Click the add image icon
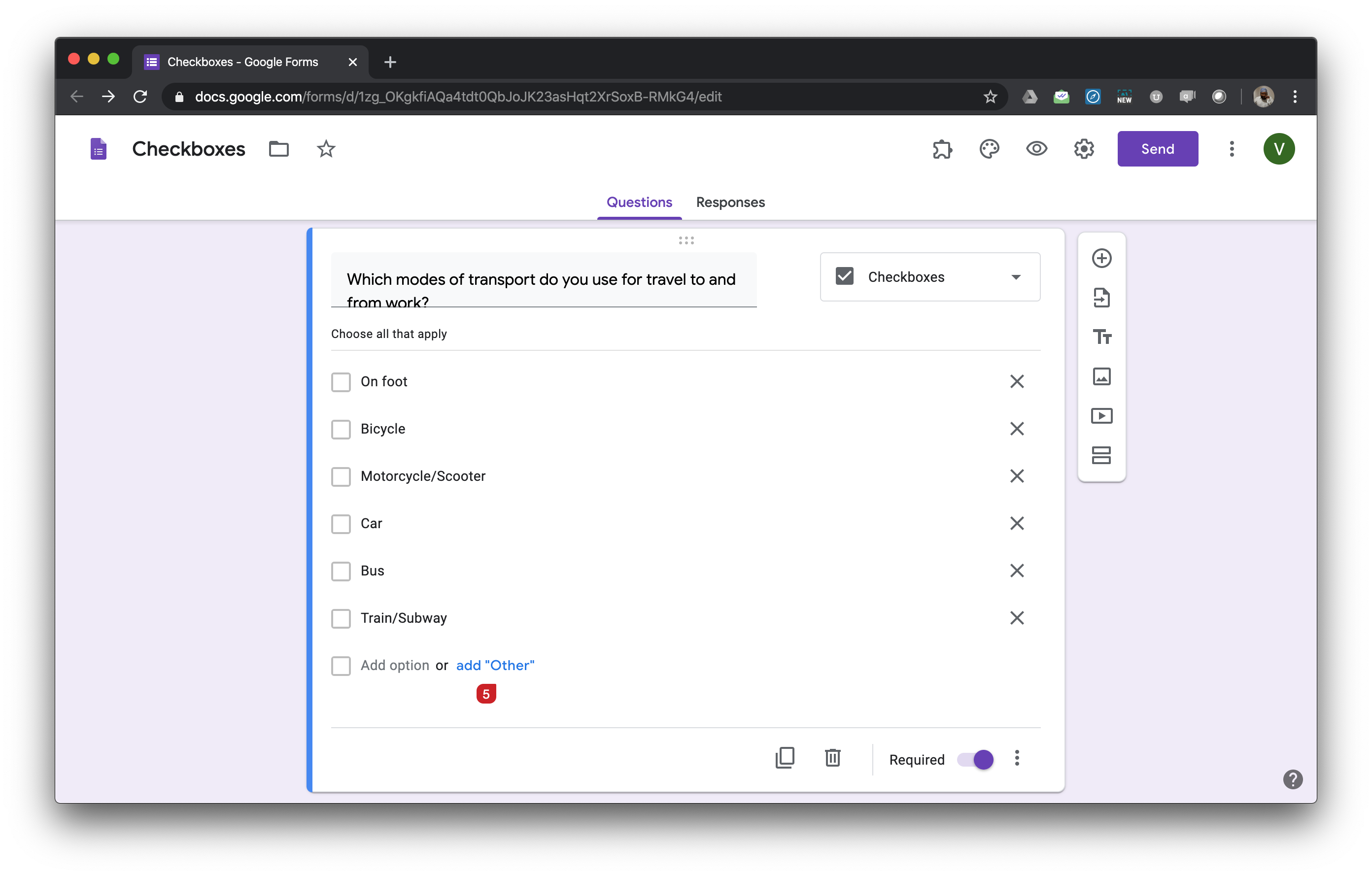The width and height of the screenshot is (1372, 876). [x=1101, y=376]
